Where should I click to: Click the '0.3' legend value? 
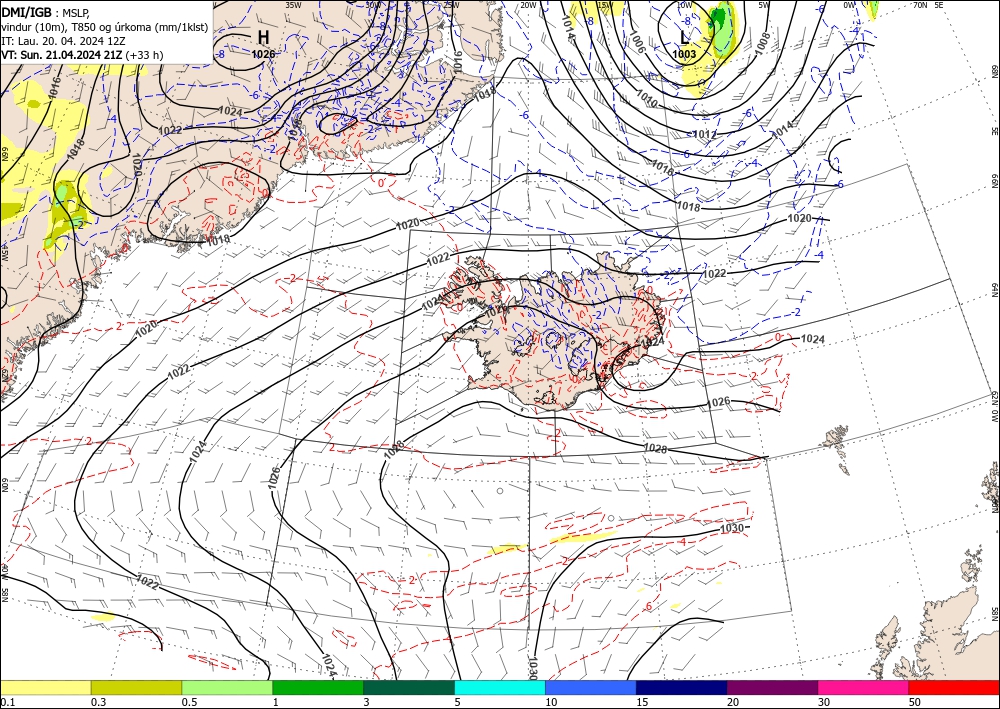coord(98,702)
